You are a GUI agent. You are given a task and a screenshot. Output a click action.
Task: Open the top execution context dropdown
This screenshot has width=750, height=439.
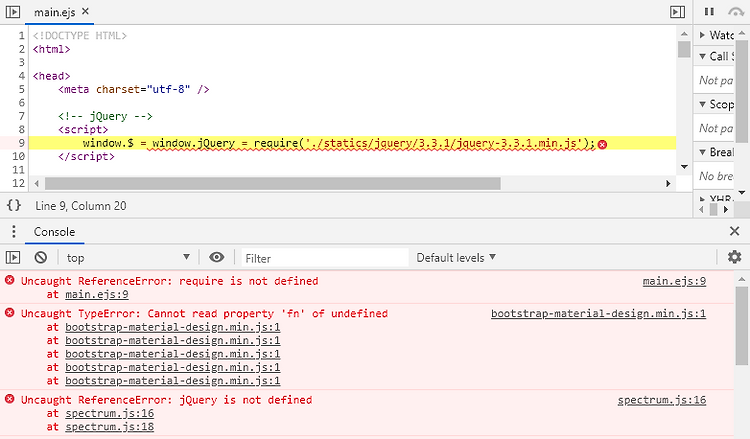coord(128,258)
